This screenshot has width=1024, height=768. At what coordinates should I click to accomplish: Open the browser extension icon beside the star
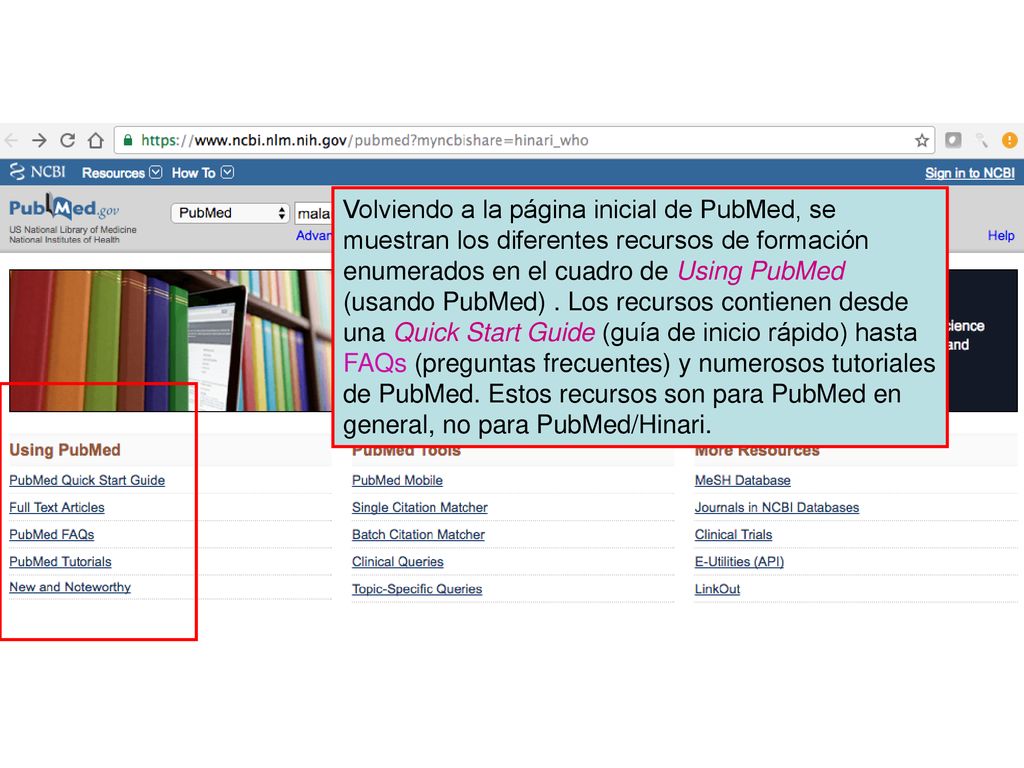pos(953,140)
